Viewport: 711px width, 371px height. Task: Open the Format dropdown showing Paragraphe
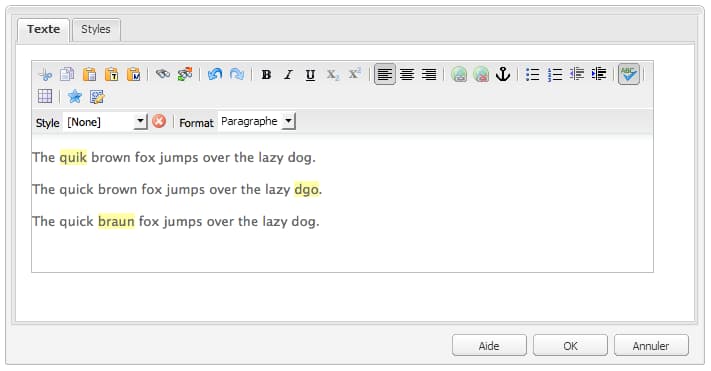(x=257, y=121)
